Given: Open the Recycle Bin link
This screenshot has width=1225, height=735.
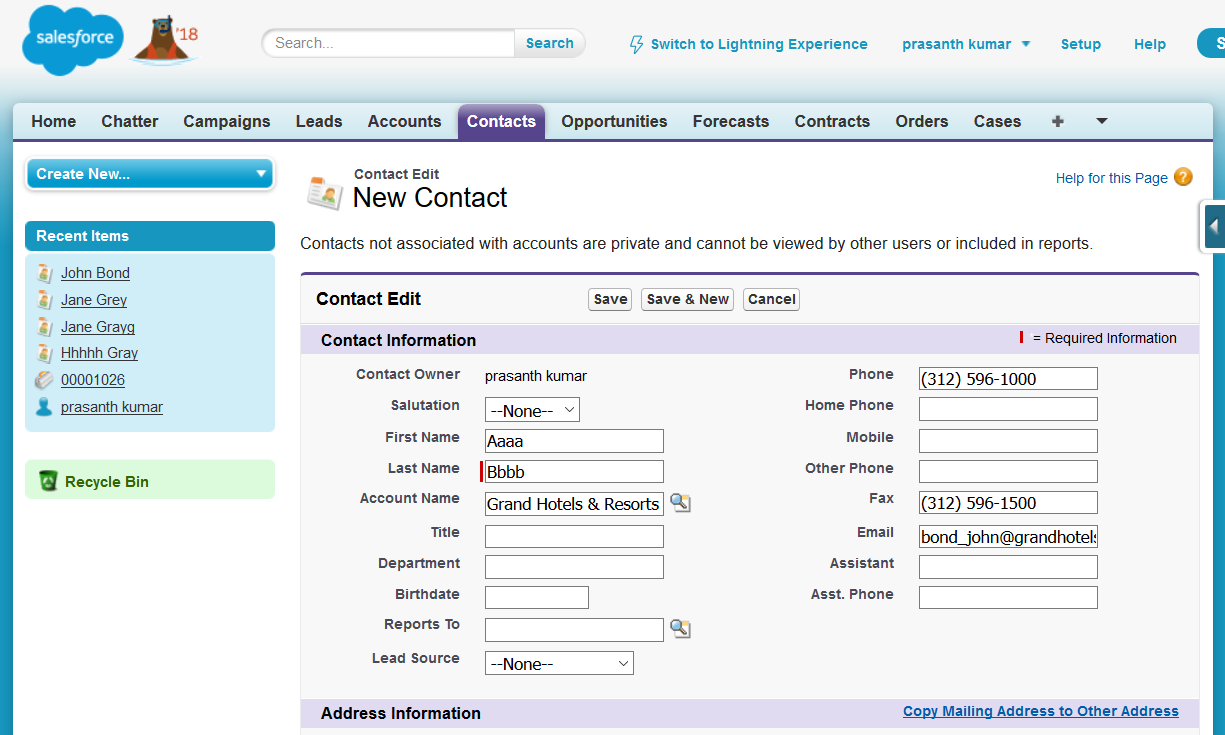Looking at the screenshot, I should [x=107, y=482].
